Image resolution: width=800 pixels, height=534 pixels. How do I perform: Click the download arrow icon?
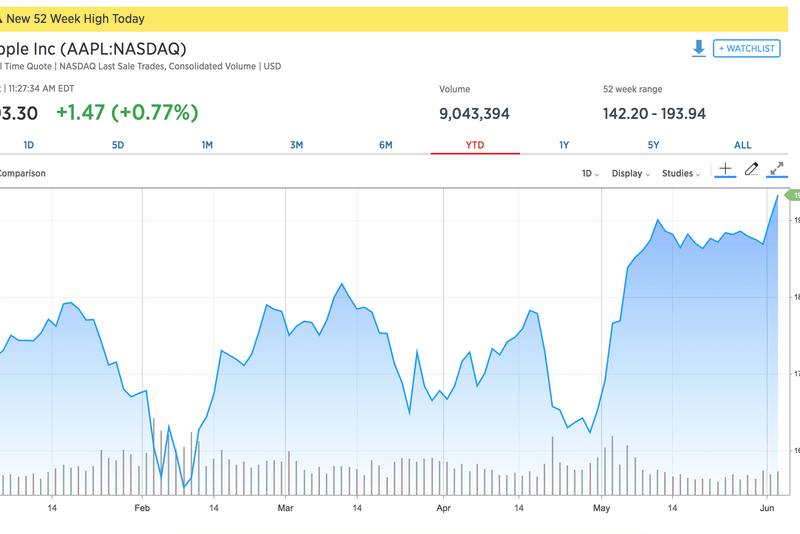tap(698, 48)
